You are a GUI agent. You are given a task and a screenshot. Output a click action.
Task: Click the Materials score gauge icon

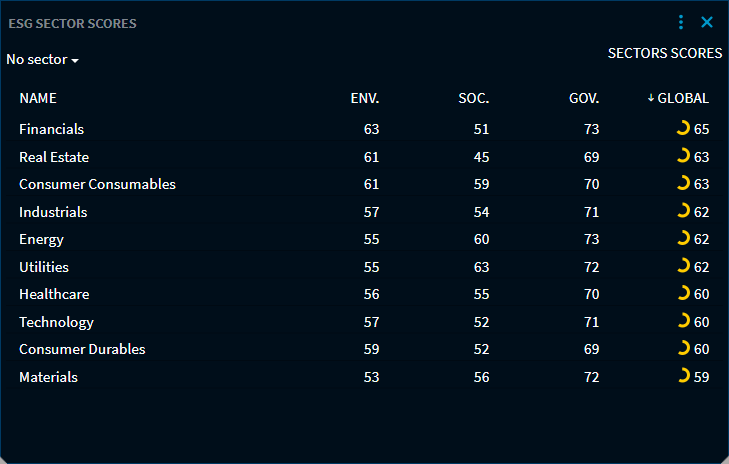click(x=683, y=376)
